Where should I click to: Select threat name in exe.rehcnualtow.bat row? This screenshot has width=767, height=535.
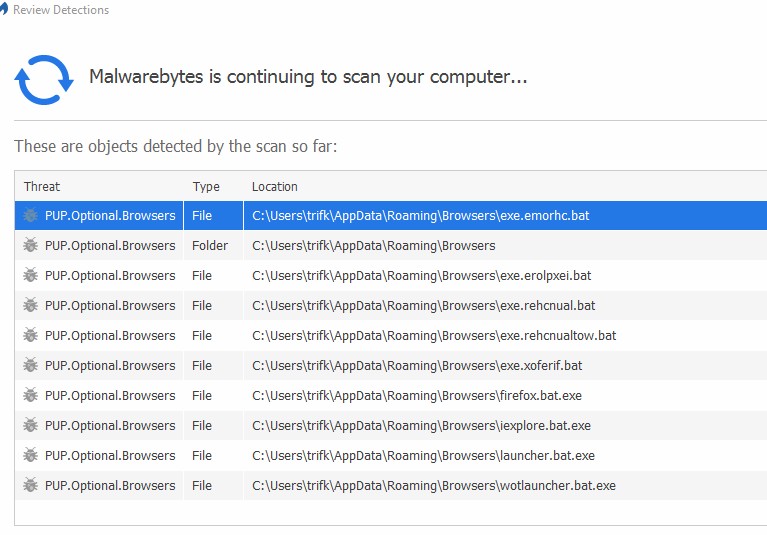point(110,336)
